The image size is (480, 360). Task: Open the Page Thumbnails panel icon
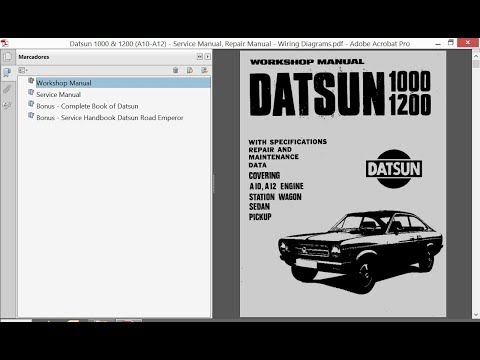pos(7,57)
